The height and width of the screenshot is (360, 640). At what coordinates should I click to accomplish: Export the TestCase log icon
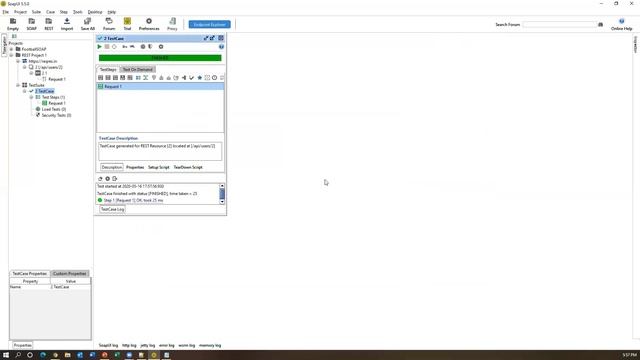(x=115, y=179)
